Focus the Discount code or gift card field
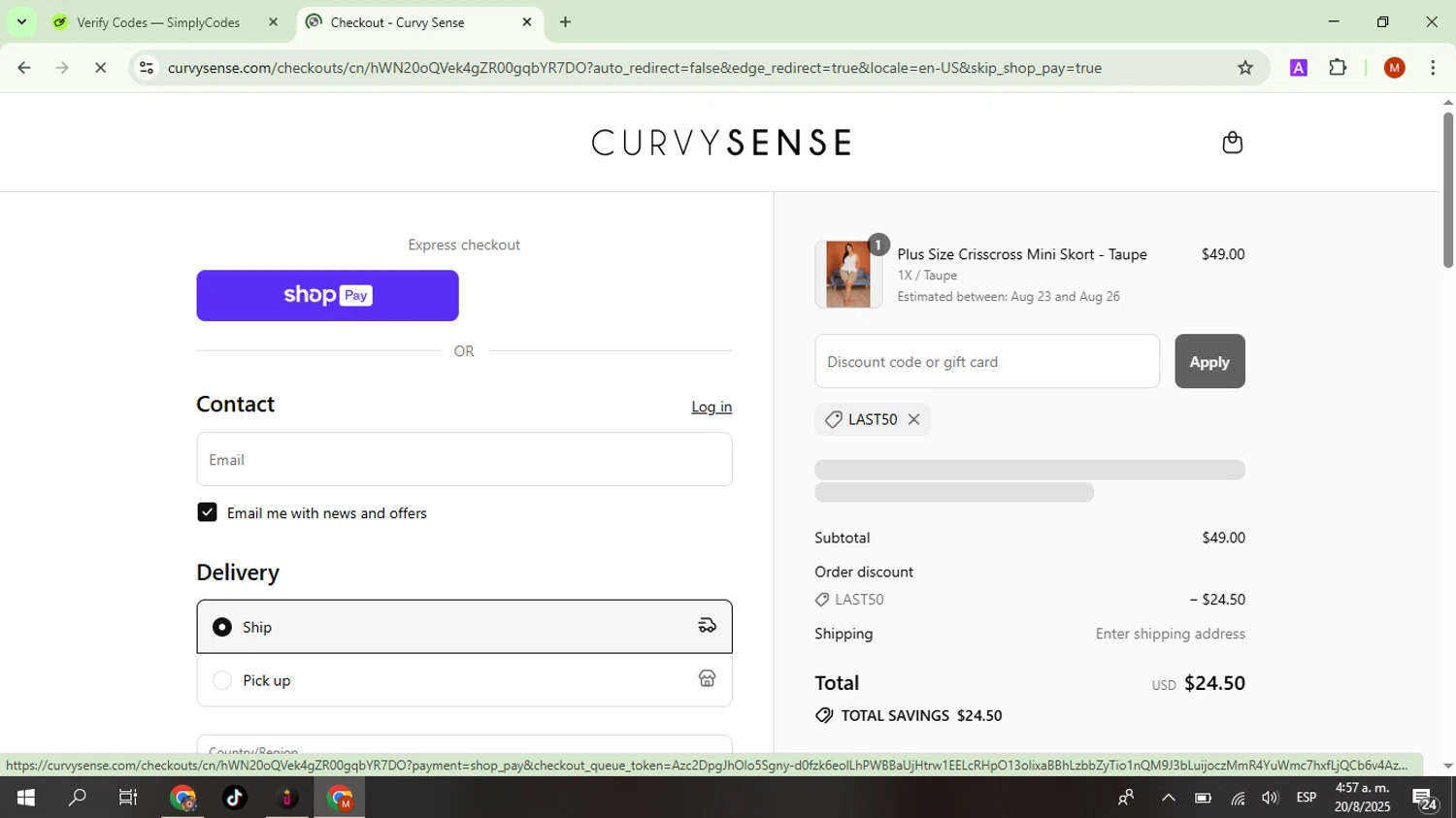Viewport: 1456px width, 818px height. tap(987, 361)
